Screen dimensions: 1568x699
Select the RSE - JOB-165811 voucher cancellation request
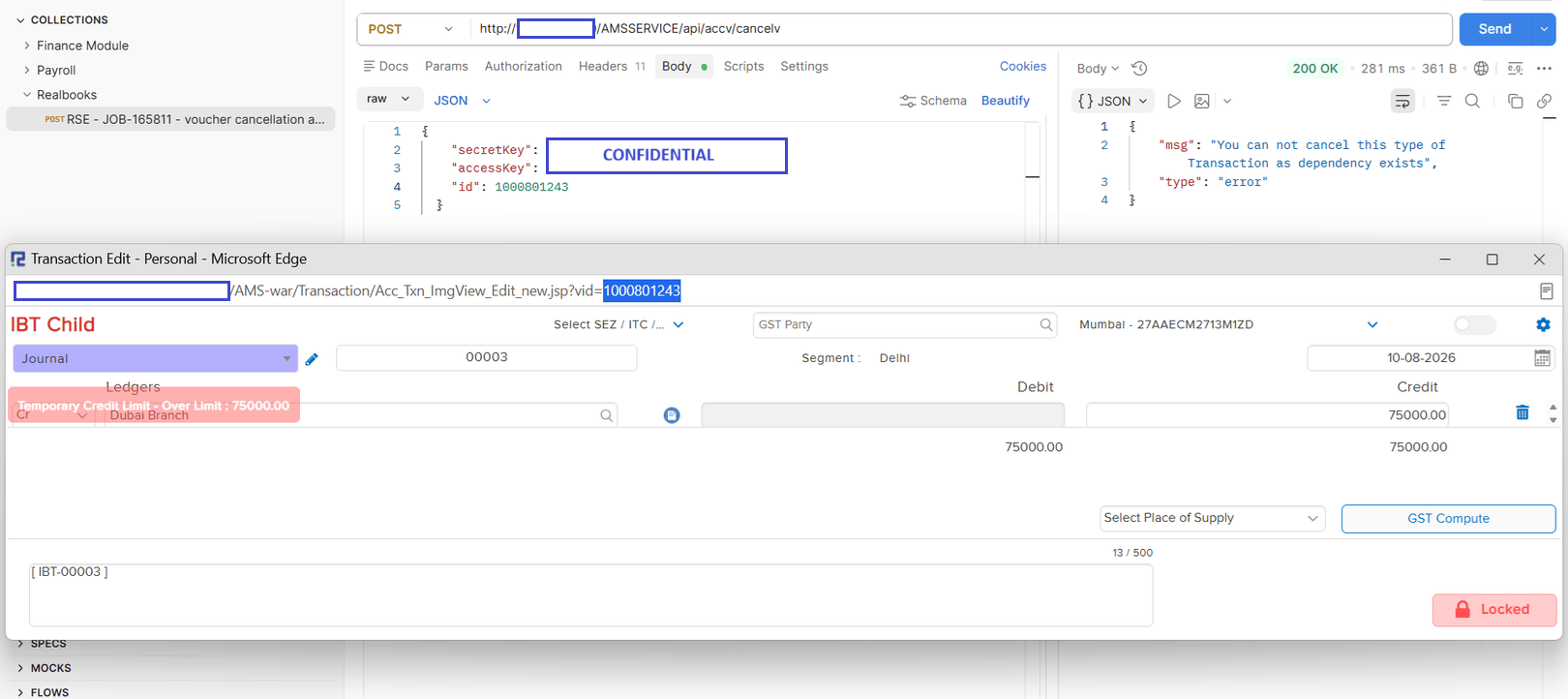(x=171, y=119)
